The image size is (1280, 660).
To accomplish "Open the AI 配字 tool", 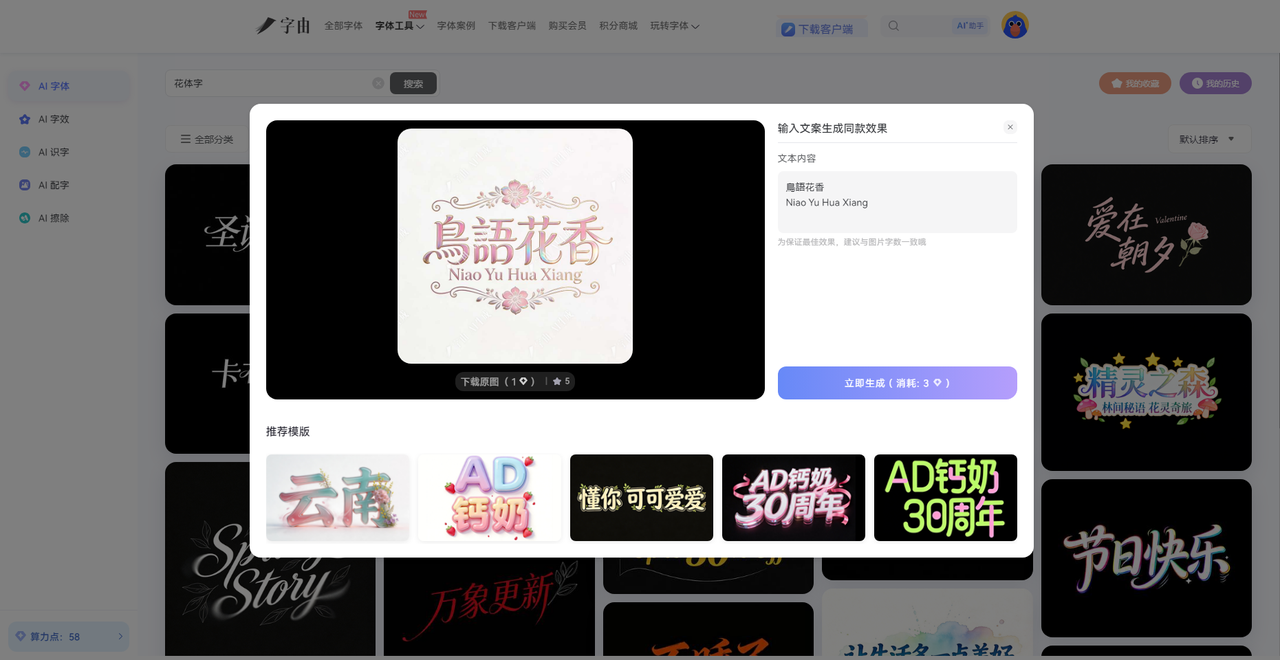I will coord(25,185).
